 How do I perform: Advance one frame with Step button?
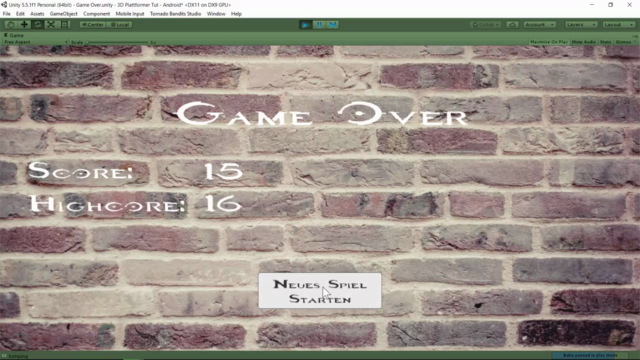[333, 24]
